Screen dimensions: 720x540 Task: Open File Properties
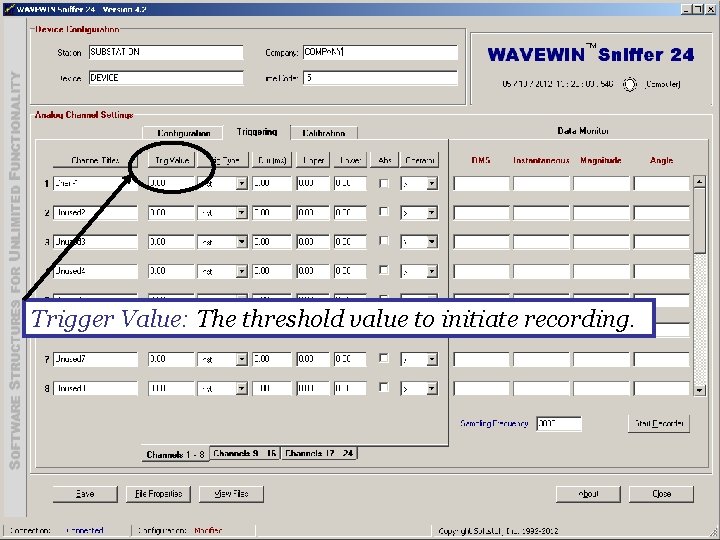pos(158,494)
